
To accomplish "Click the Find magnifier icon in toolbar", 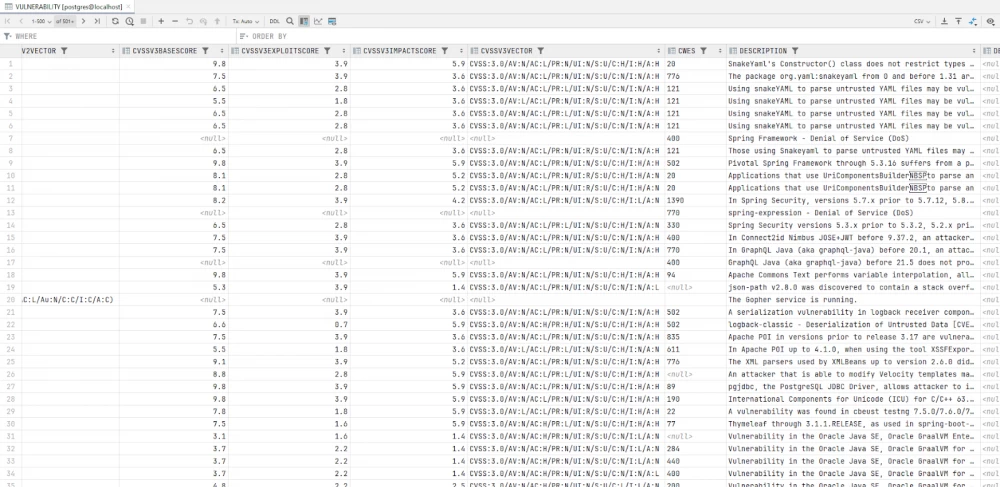I will (x=290, y=20).
